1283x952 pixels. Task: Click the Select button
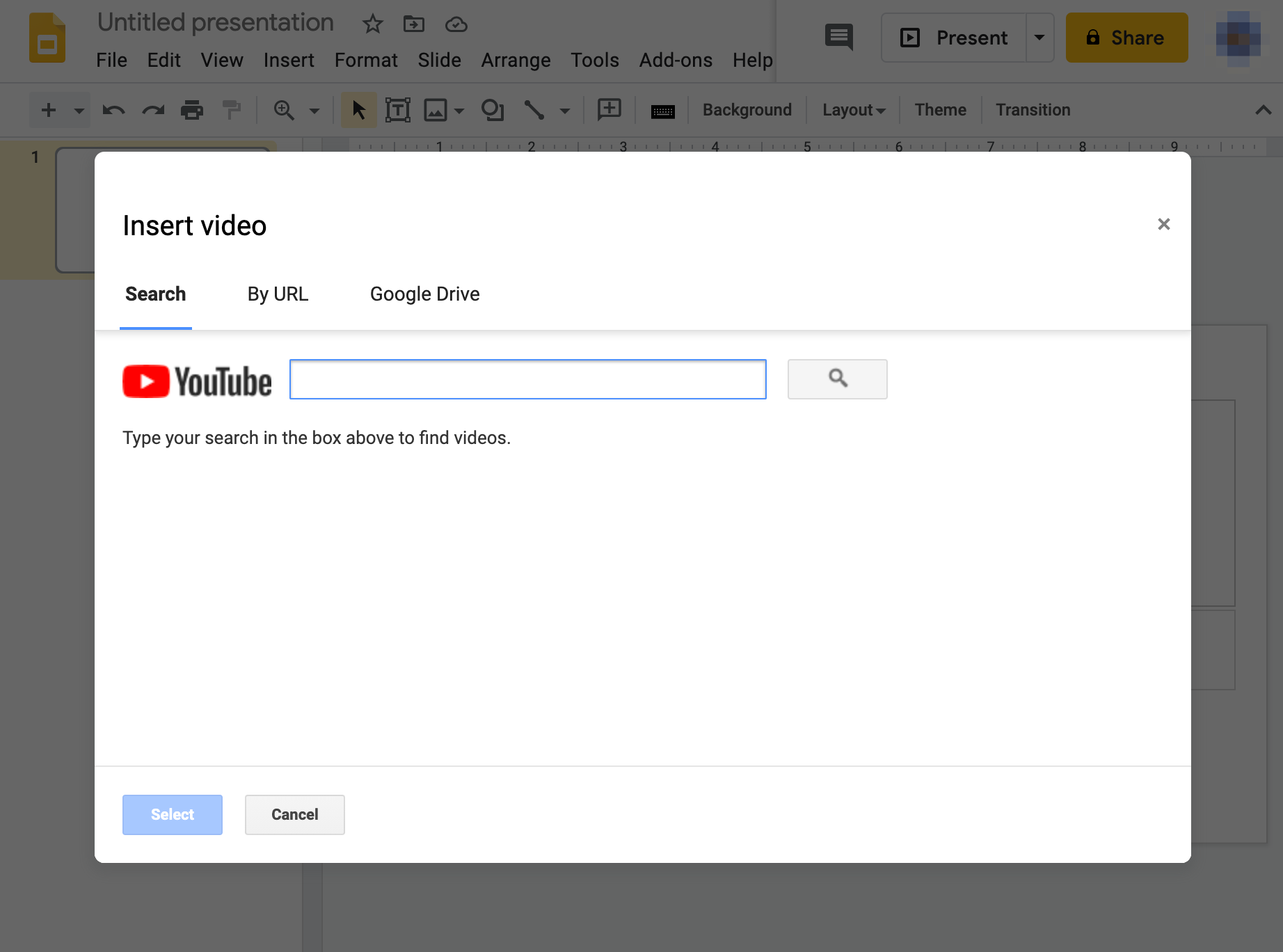173,815
